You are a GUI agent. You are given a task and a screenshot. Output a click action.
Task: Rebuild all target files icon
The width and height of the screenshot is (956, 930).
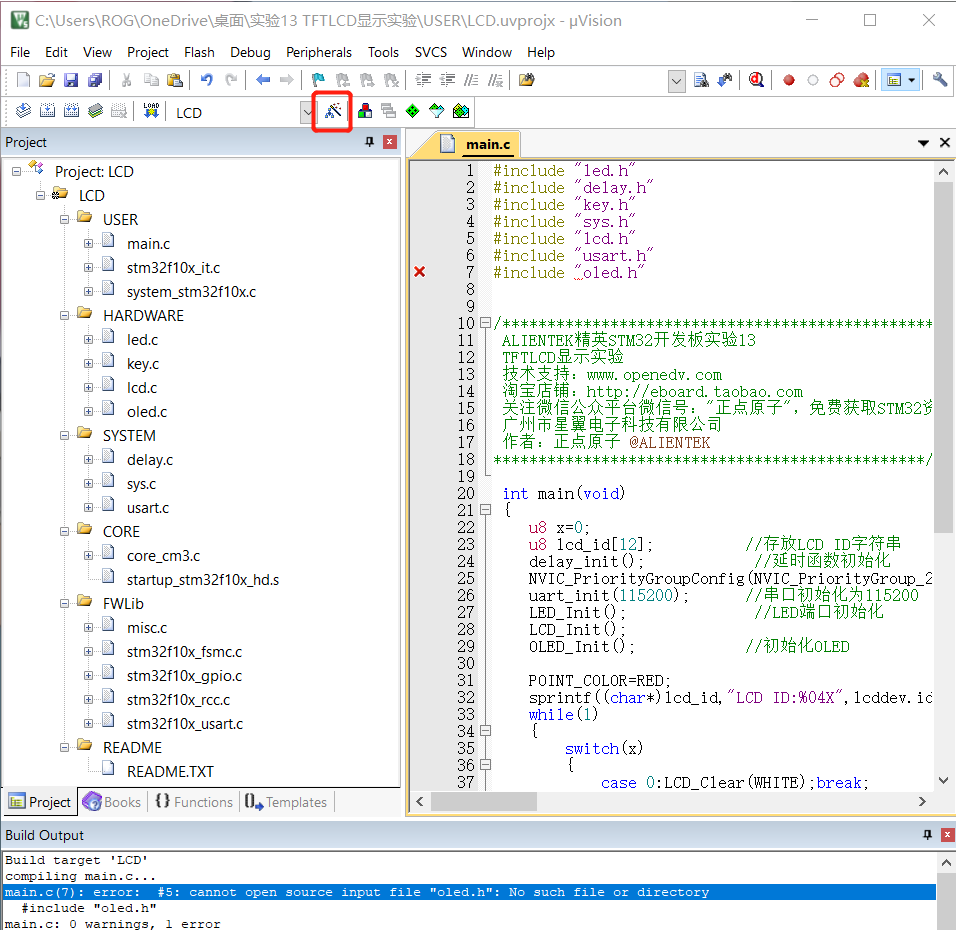coord(71,111)
